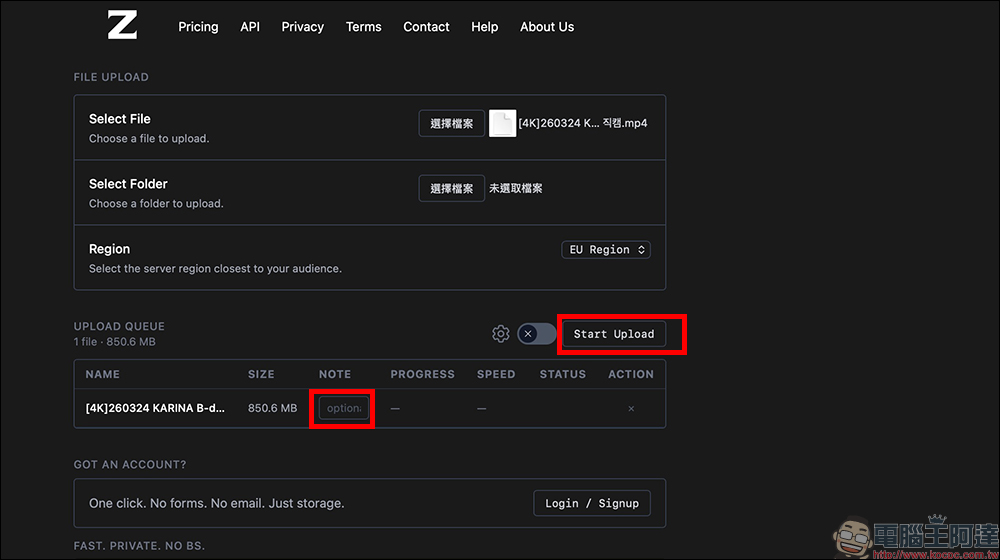Click the SPEED column header
This screenshot has height=560, width=1000.
(496, 374)
